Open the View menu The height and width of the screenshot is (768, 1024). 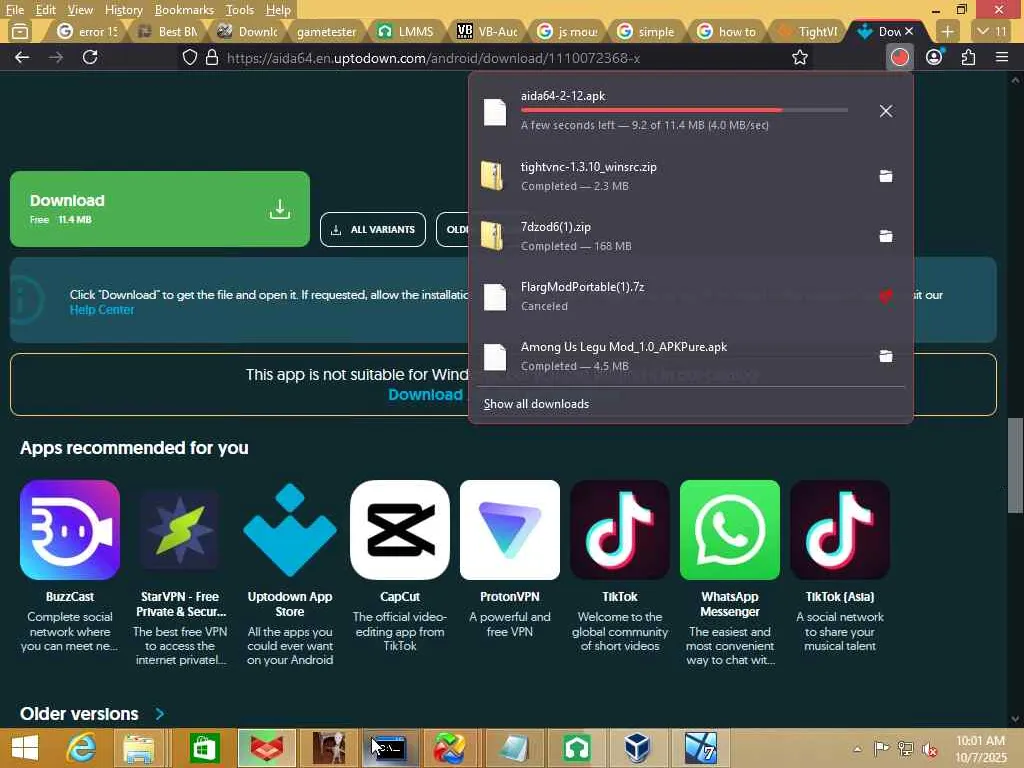[x=80, y=10]
